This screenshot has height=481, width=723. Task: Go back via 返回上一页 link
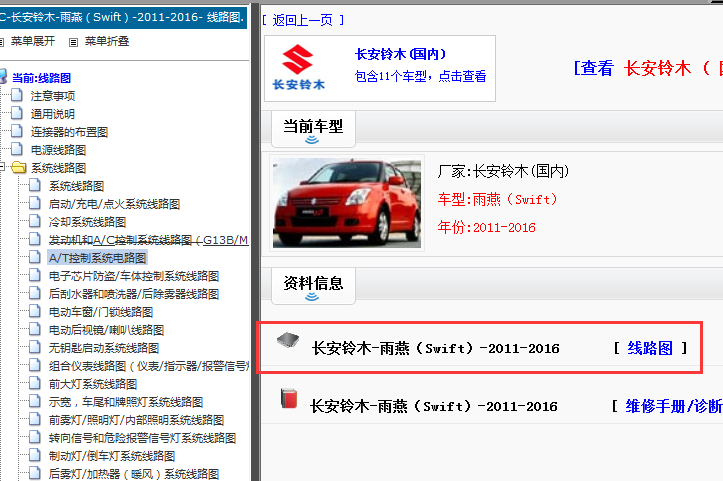(x=302, y=20)
